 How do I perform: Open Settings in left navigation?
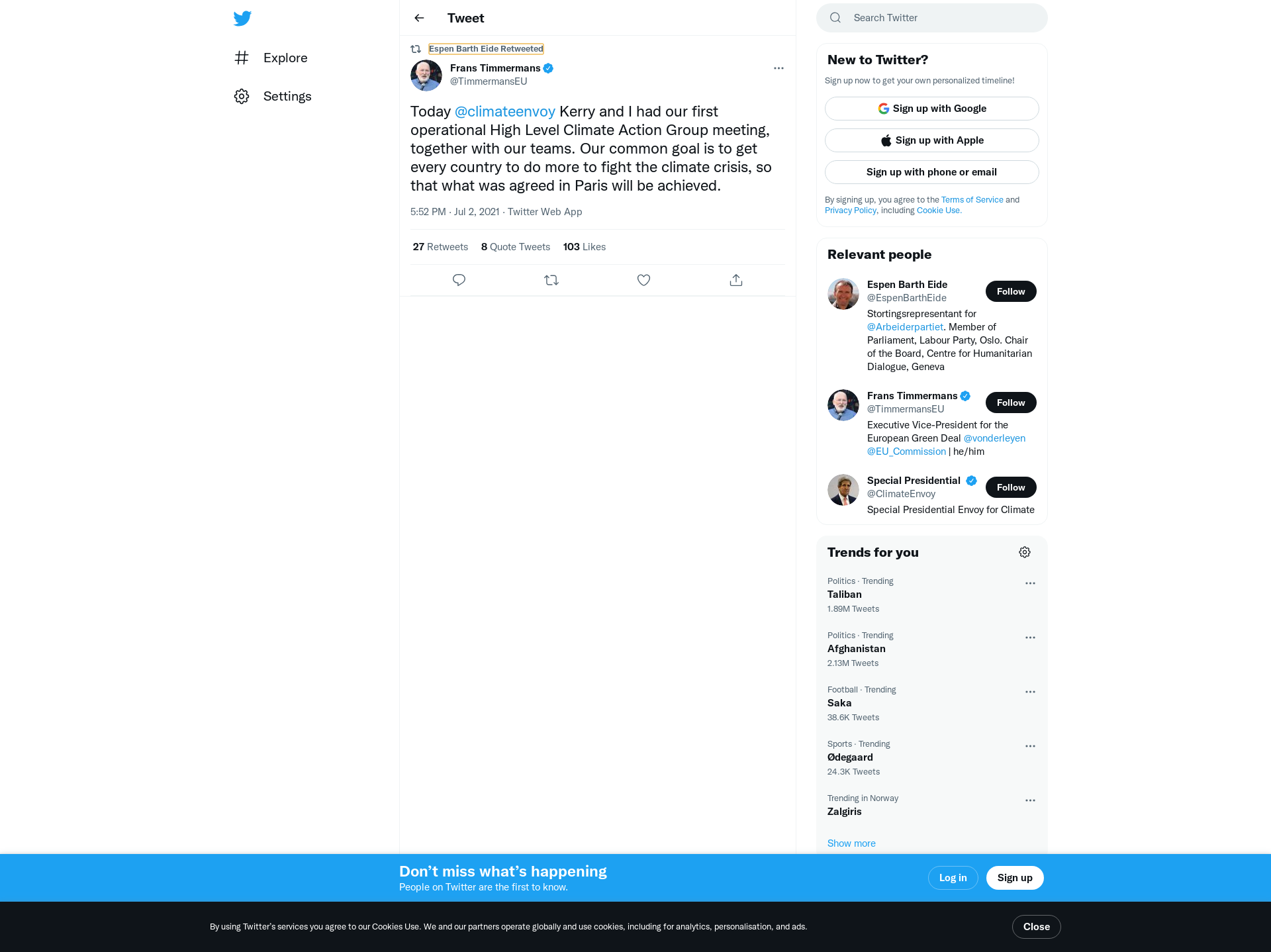click(273, 96)
